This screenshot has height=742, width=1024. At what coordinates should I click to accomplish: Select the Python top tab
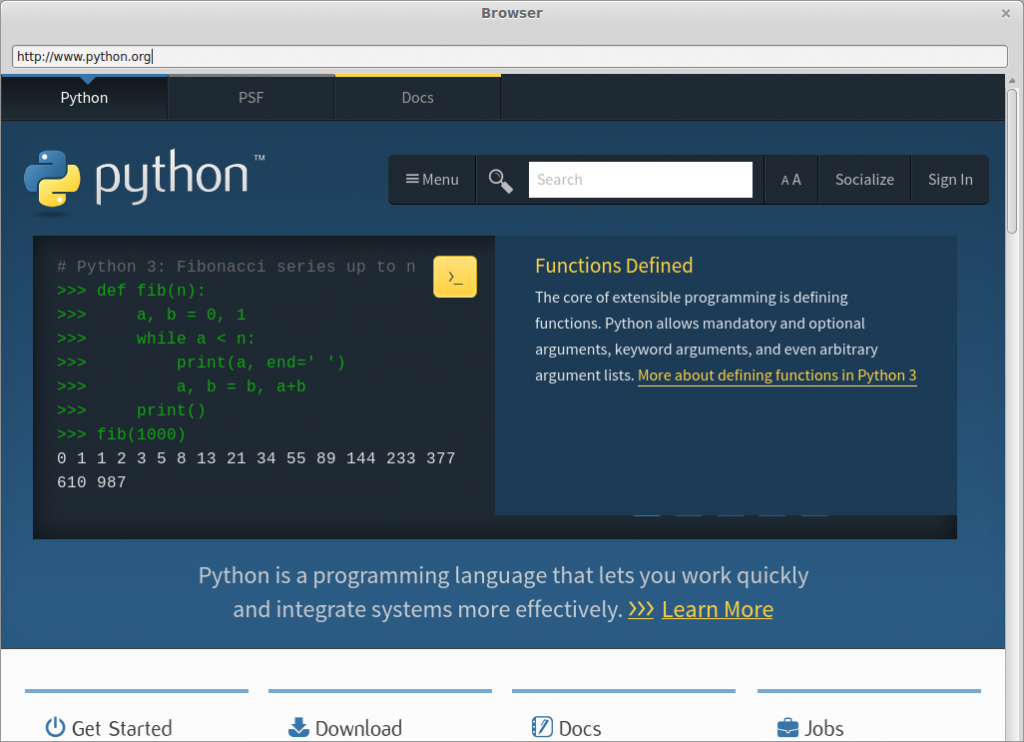click(x=84, y=98)
